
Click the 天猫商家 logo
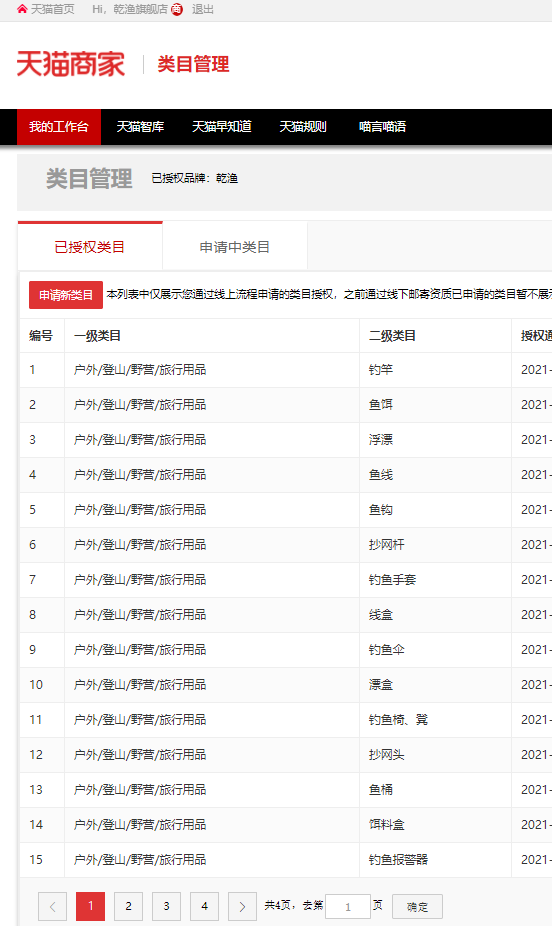71,64
